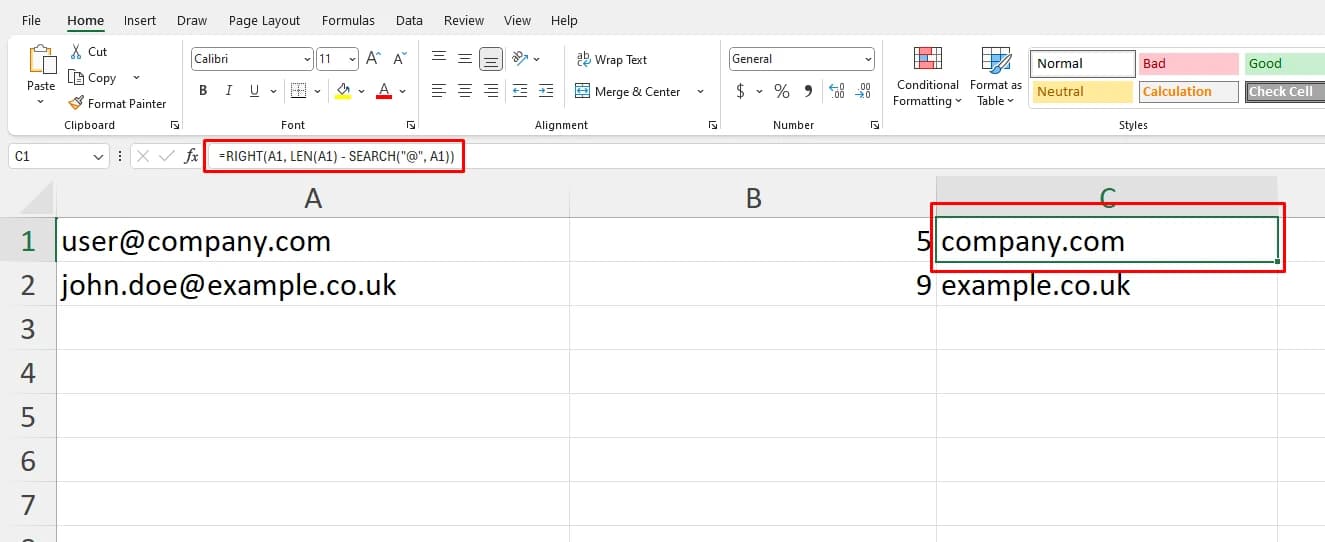The height and width of the screenshot is (542, 1325).
Task: Apply Percent Style
Action: pyautogui.click(x=782, y=91)
